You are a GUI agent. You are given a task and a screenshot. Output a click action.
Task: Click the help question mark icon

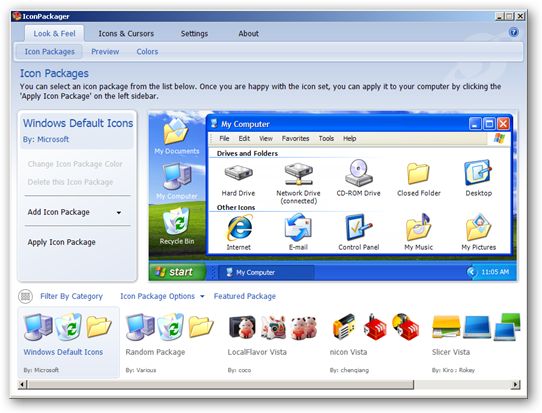tap(514, 32)
